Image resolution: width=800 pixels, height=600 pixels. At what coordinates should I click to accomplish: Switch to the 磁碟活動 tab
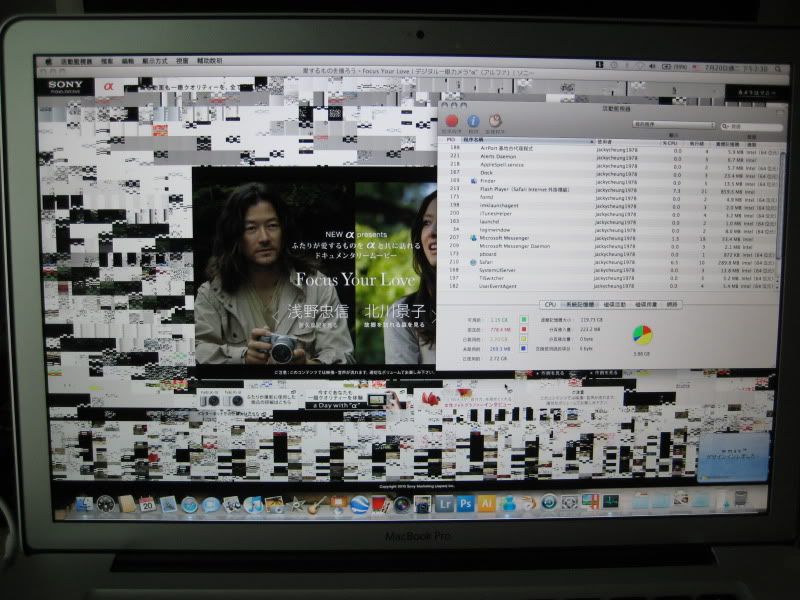(x=614, y=305)
